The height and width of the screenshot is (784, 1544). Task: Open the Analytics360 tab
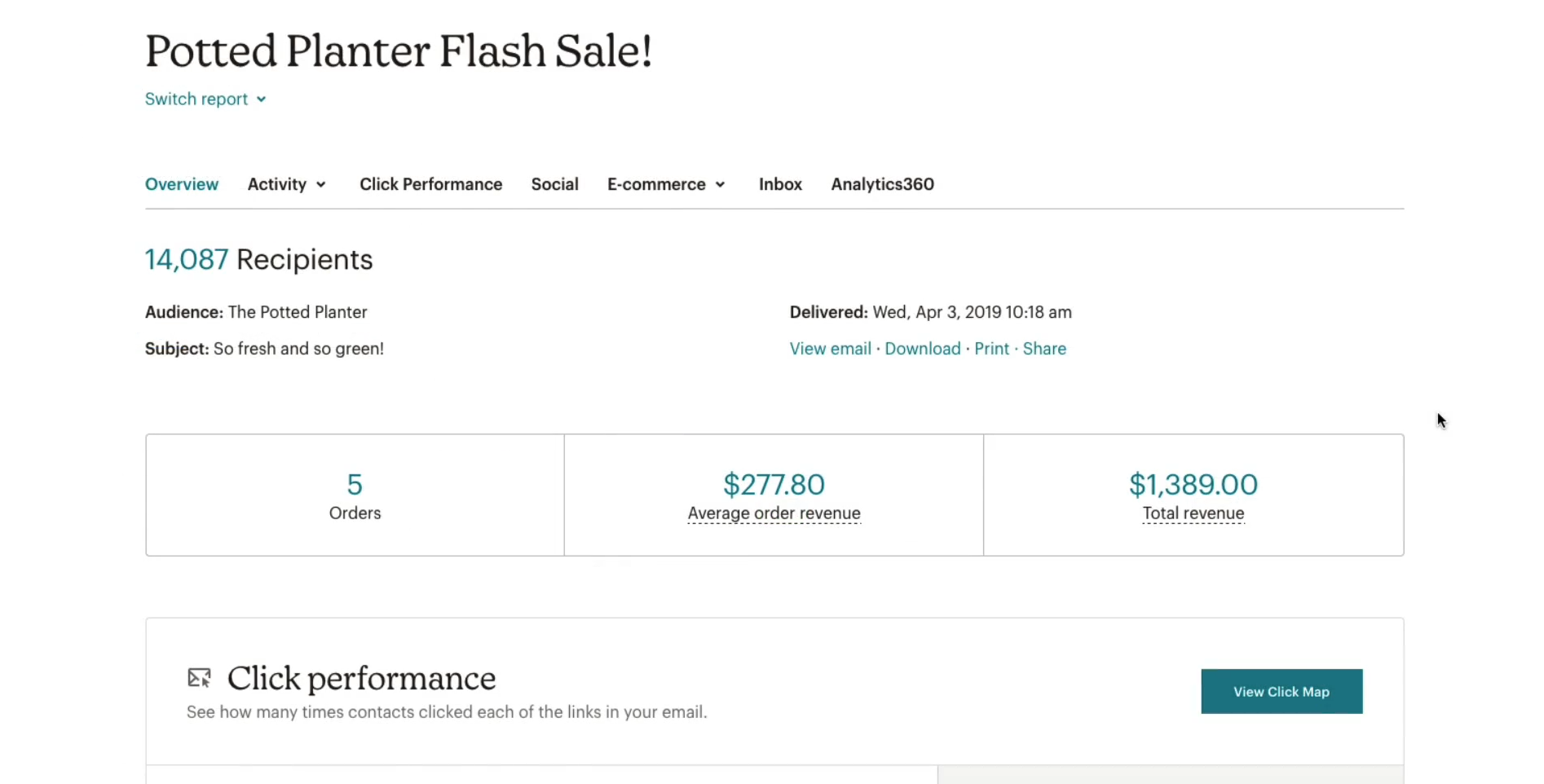point(882,184)
